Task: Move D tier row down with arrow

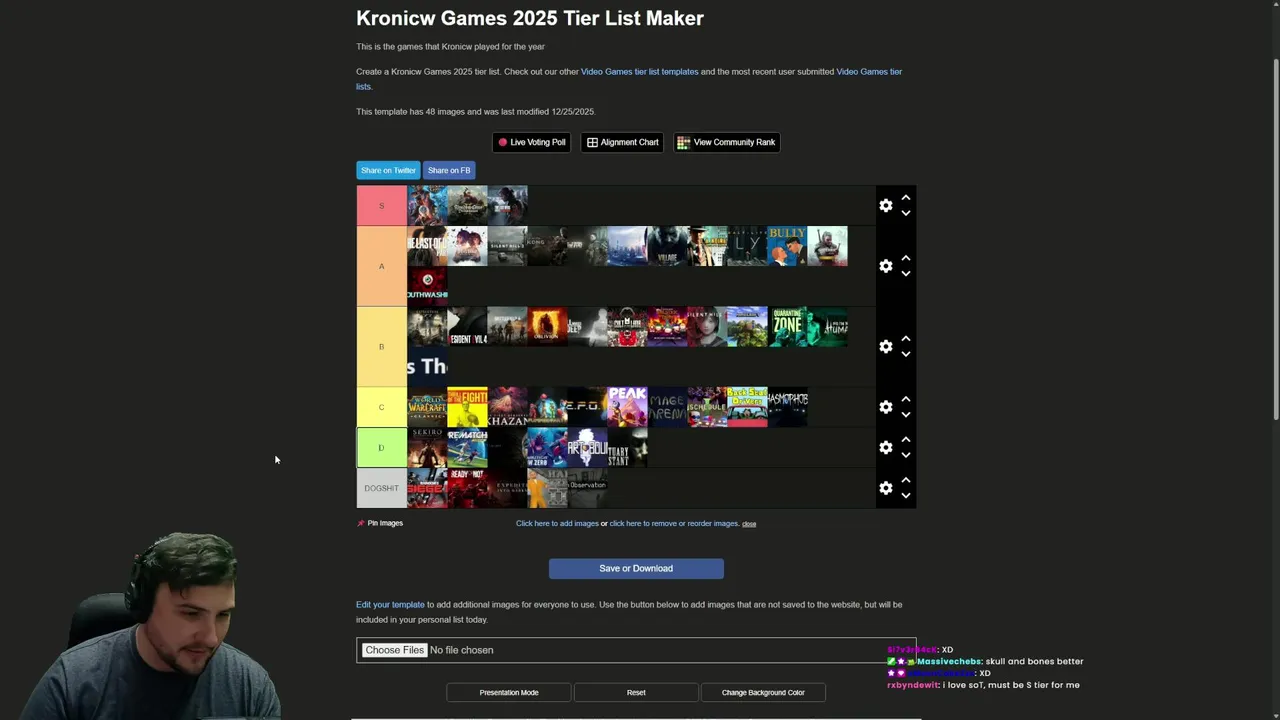Action: coord(905,455)
